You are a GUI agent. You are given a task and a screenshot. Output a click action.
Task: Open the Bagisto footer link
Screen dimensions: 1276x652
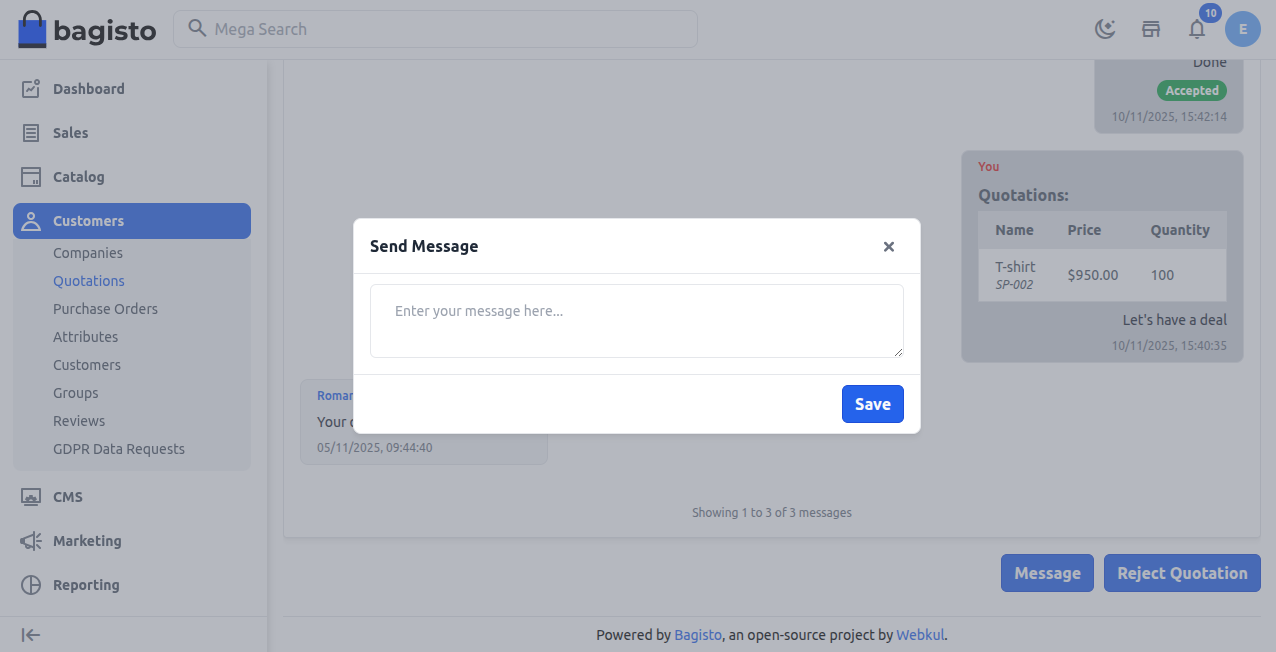tap(698, 634)
